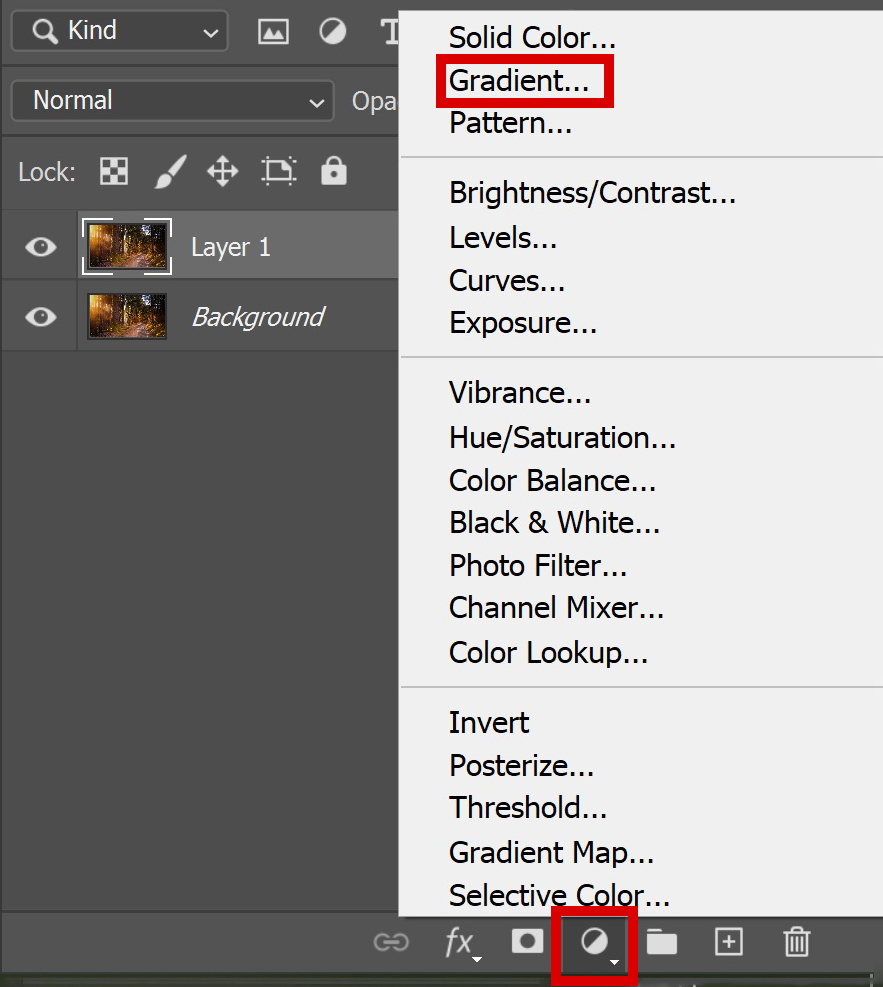Select Curves... adjustment option
883x987 pixels.
(x=507, y=281)
